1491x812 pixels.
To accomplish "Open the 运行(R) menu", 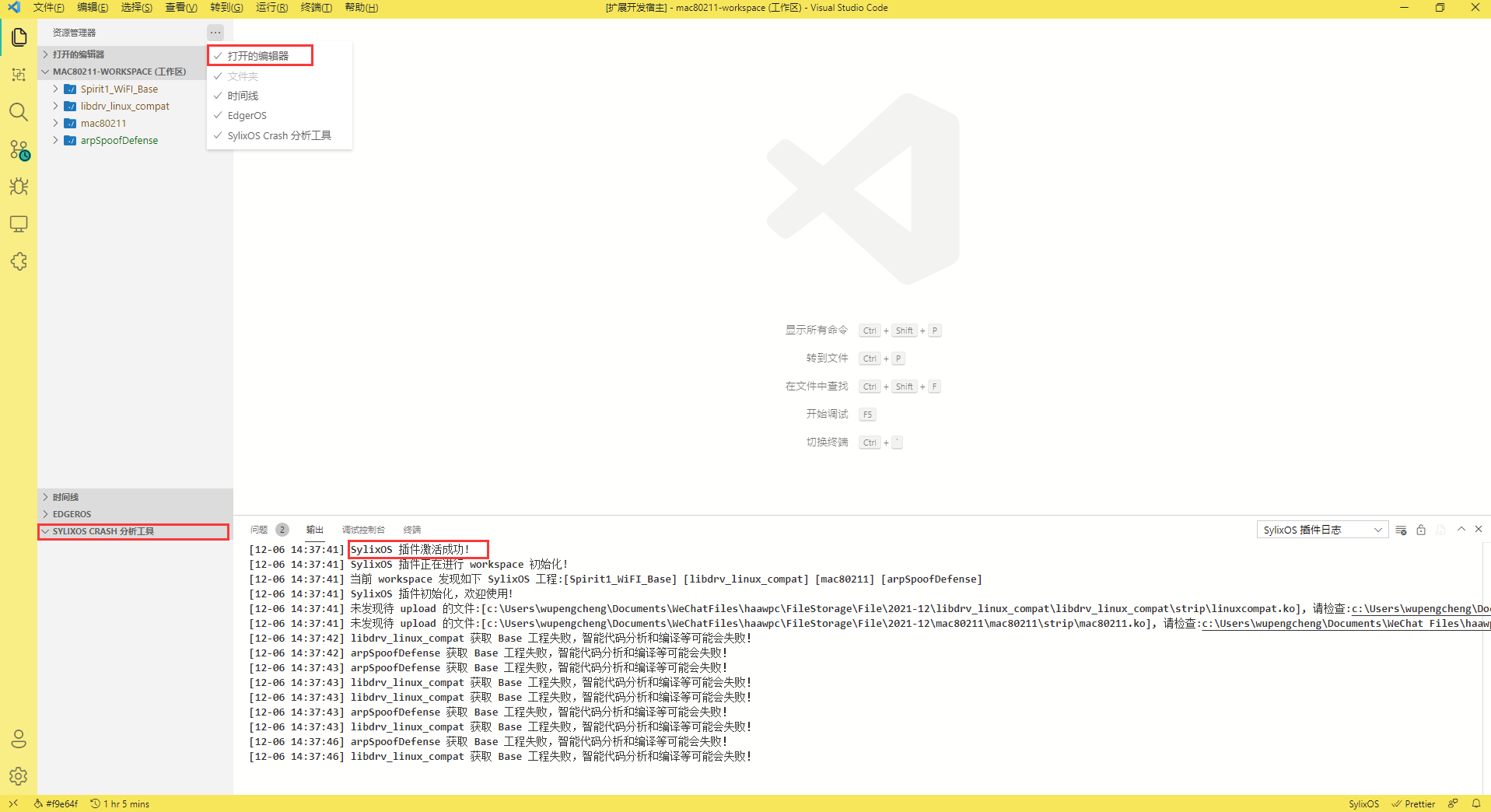I will click(x=271, y=8).
